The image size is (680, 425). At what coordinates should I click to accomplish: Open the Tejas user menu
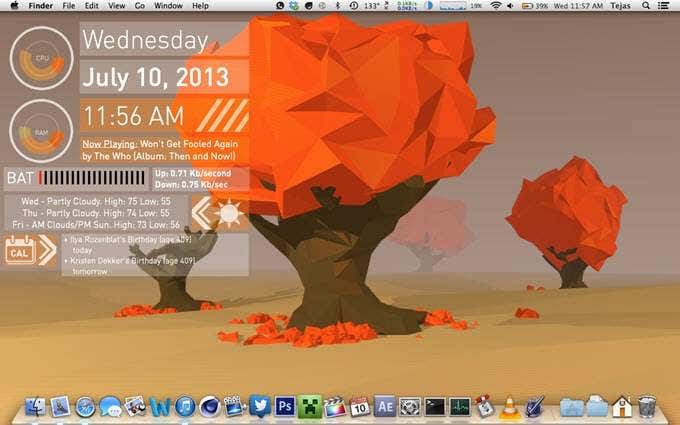pyautogui.click(x=620, y=6)
